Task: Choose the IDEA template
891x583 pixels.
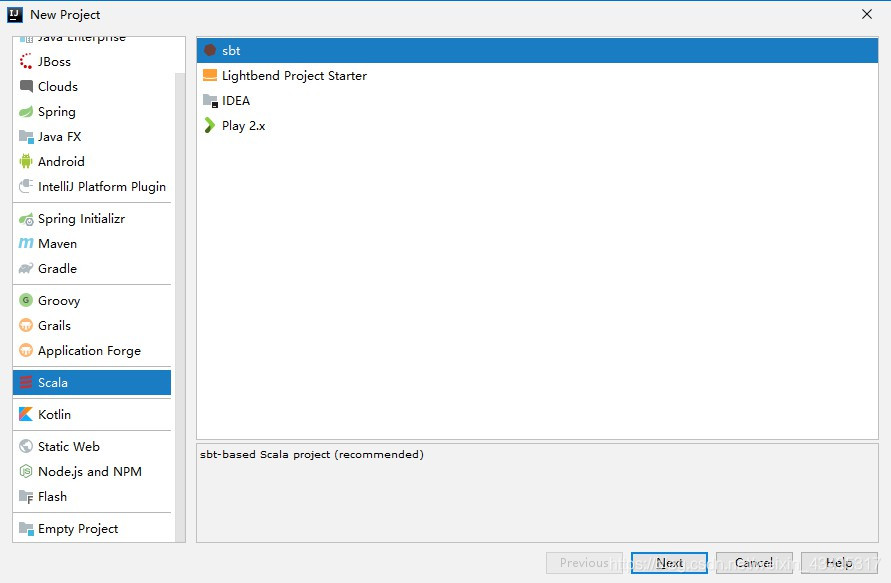Action: click(x=537, y=101)
